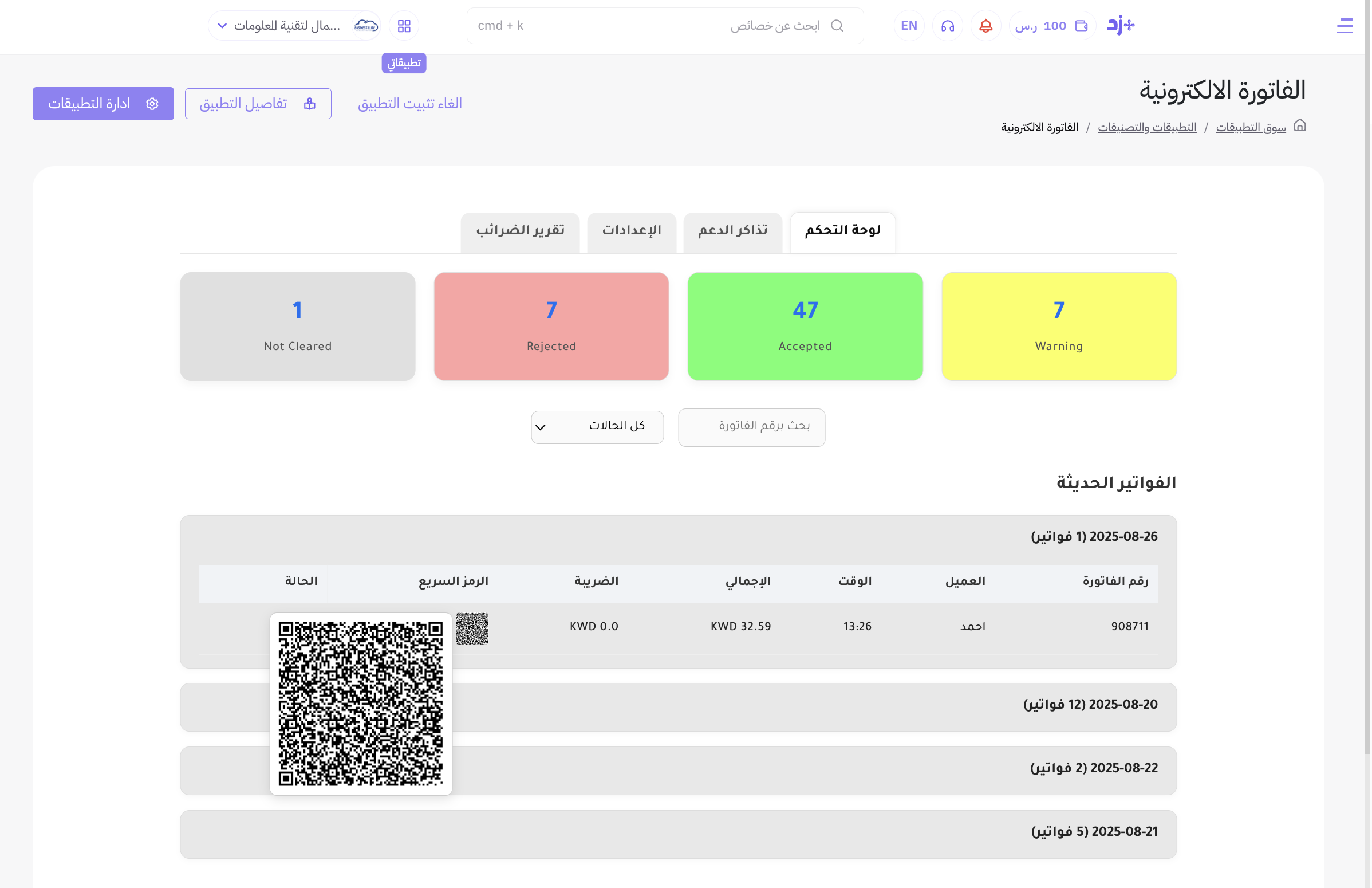Click the search magnifier icon
This screenshot has height=888, width=1372.
click(x=837, y=26)
